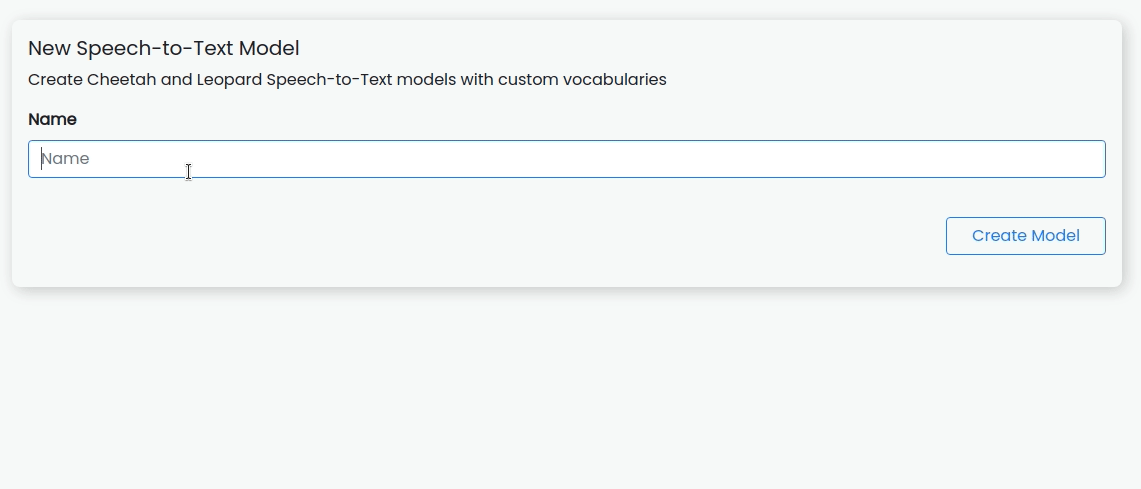Image resolution: width=1141 pixels, height=489 pixels.
Task: Select the New Speech-to-Text Model heading
Action: point(164,48)
